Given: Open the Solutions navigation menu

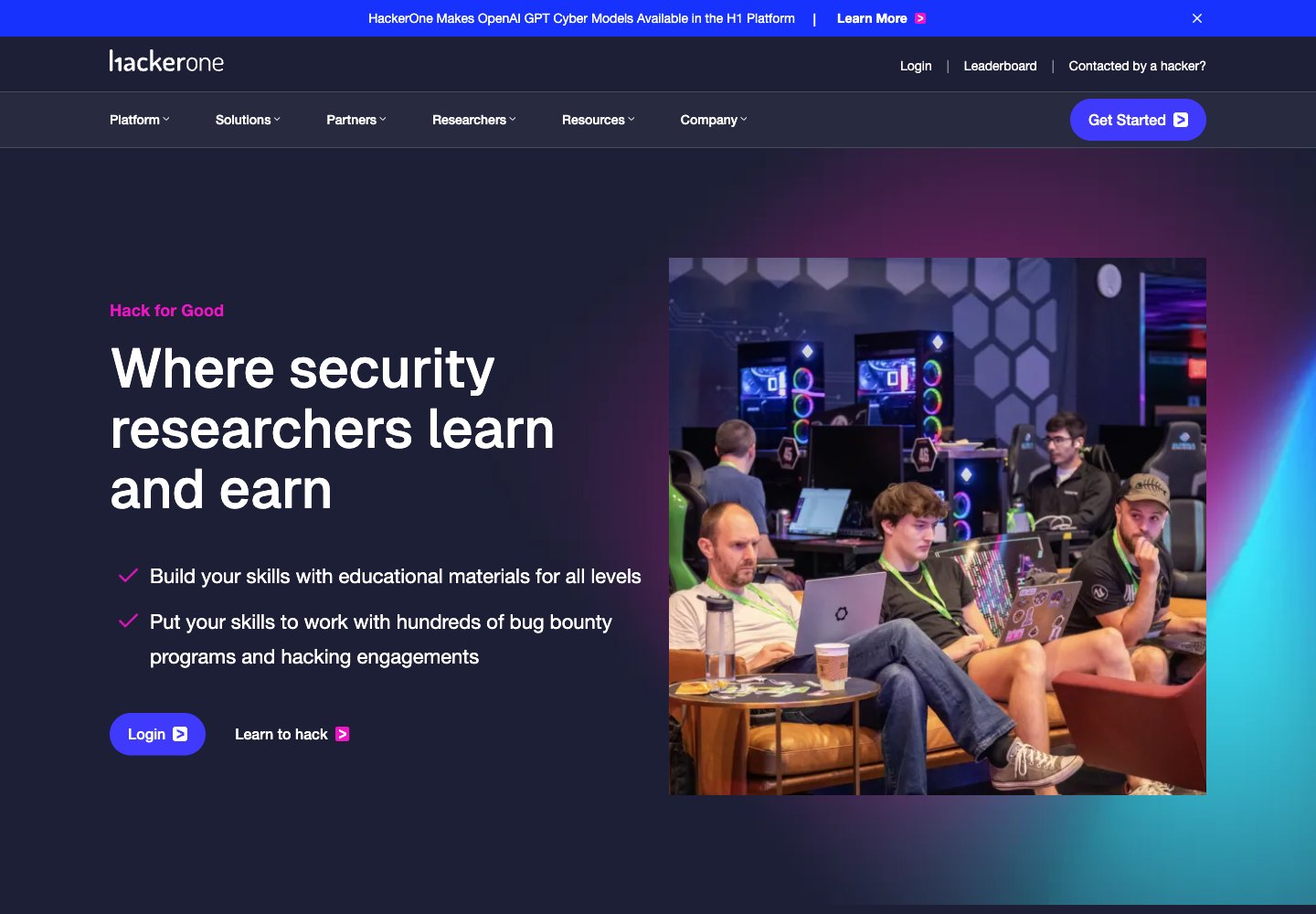Looking at the screenshot, I should 249,120.
